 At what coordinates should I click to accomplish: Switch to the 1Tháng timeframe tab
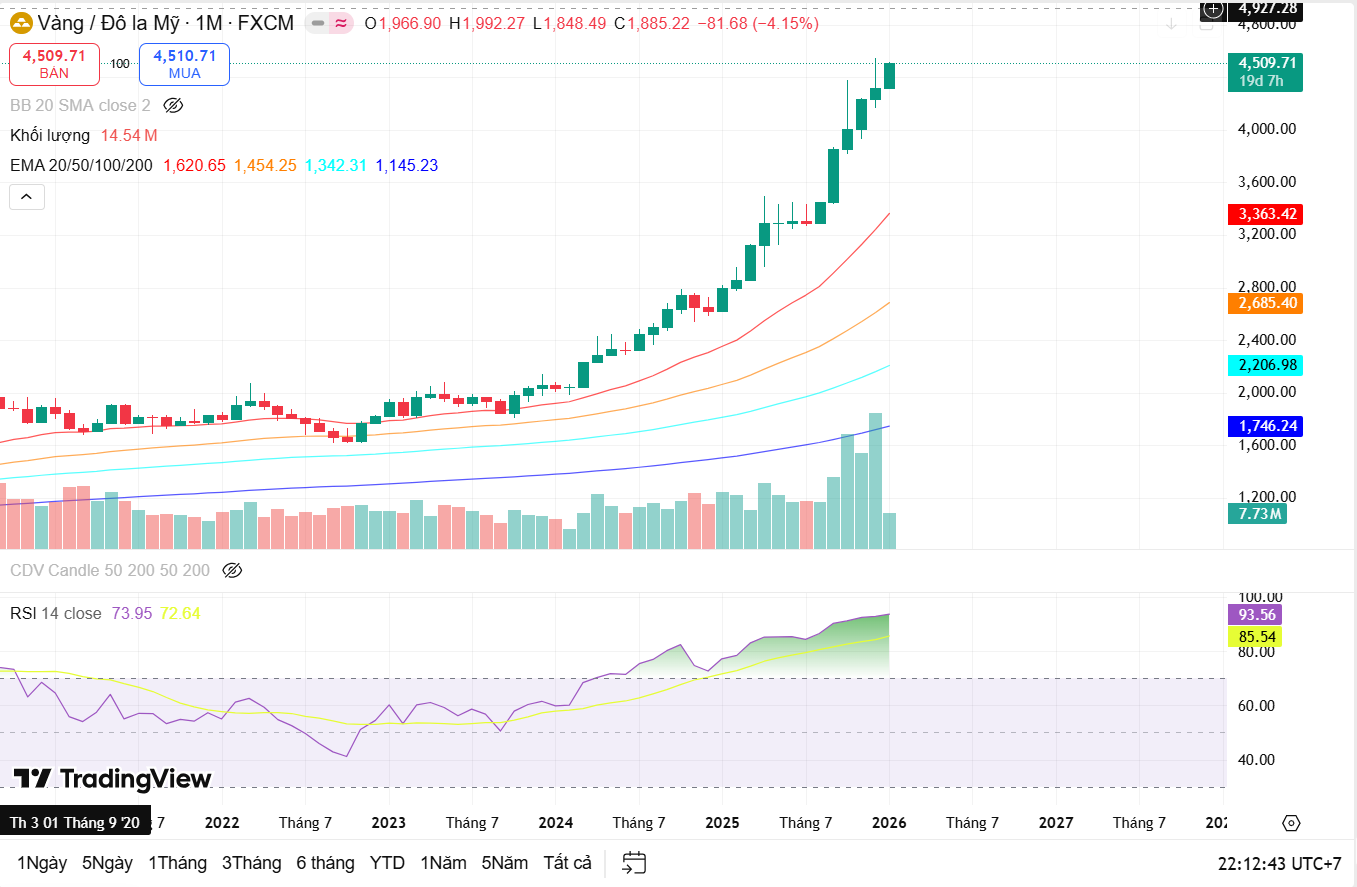click(x=177, y=861)
